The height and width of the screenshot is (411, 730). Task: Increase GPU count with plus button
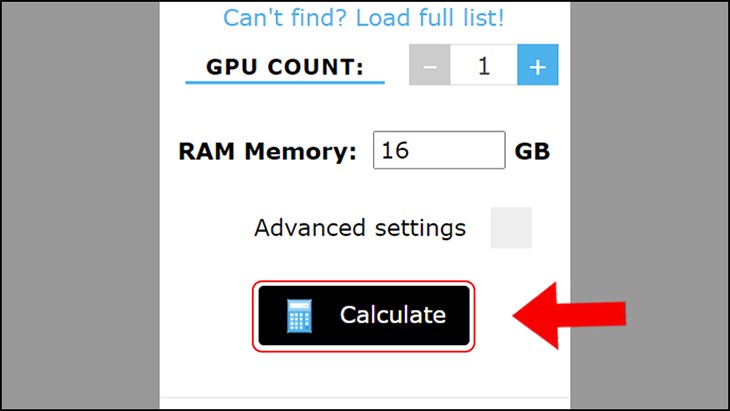pos(538,65)
